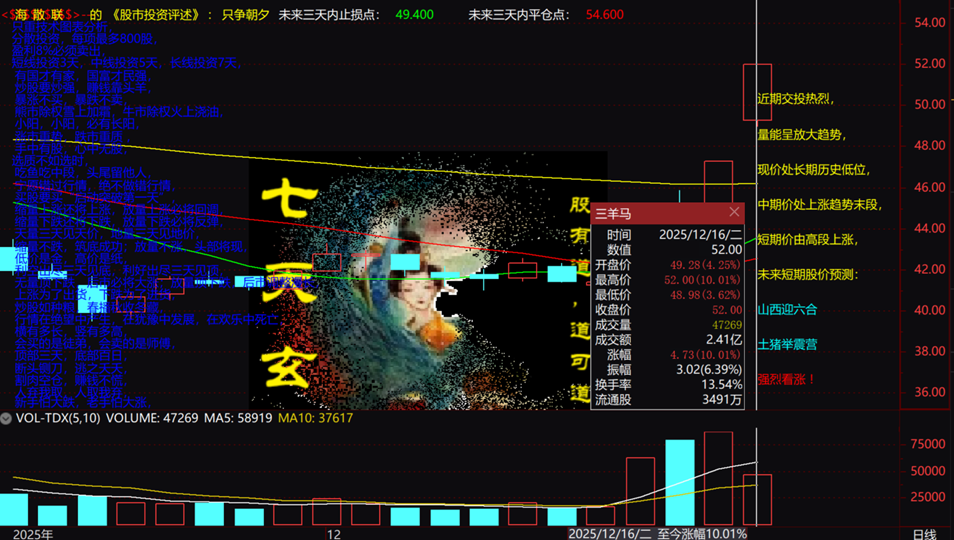The width and height of the screenshot is (954, 540).
Task: Select the tallest cyan volume bar
Action: [x=680, y=482]
